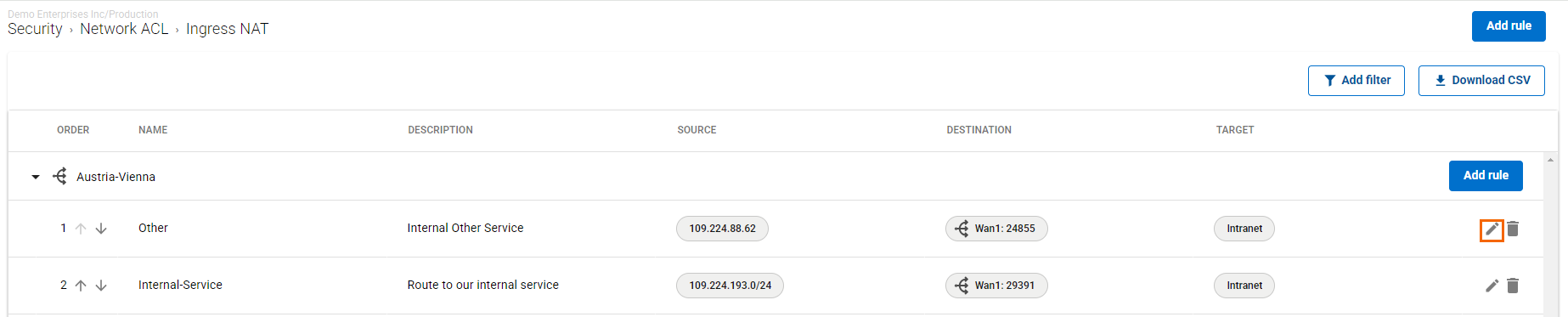Screen dimensions: 1568x317
Task: Move Internal-Service rule up with arrow
Action: click(81, 286)
